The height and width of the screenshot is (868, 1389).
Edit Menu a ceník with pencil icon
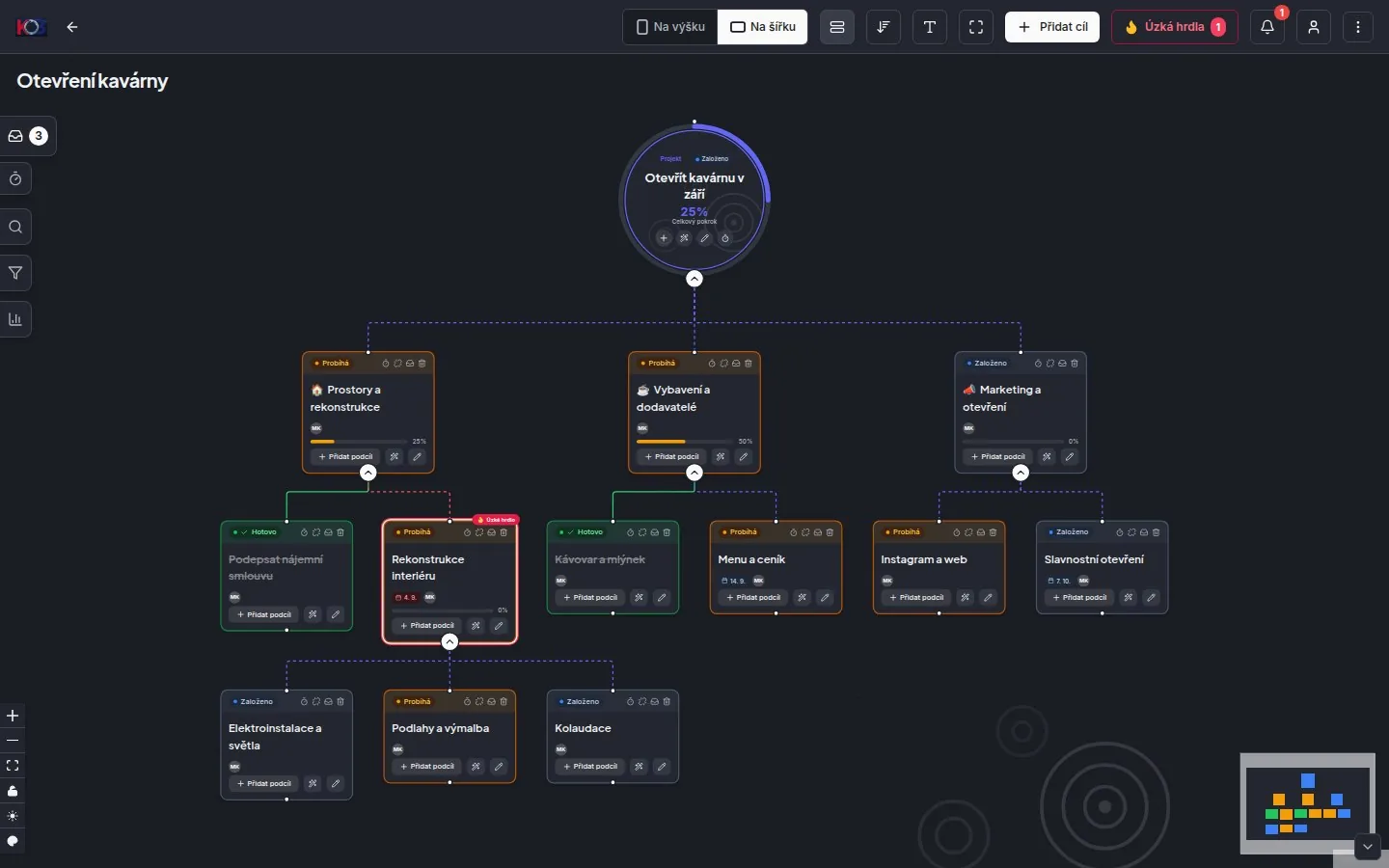coord(825,598)
